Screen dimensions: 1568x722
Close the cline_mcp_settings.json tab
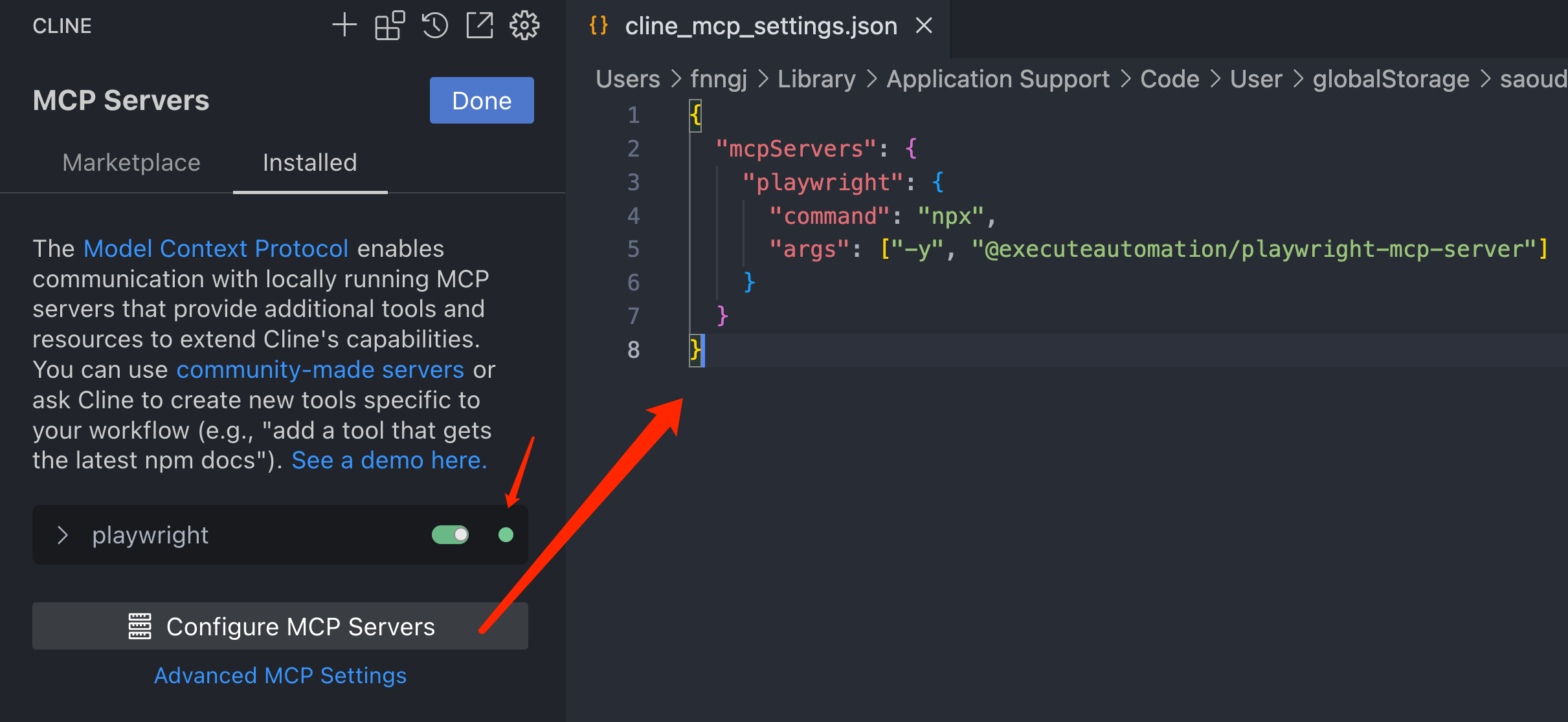924,26
